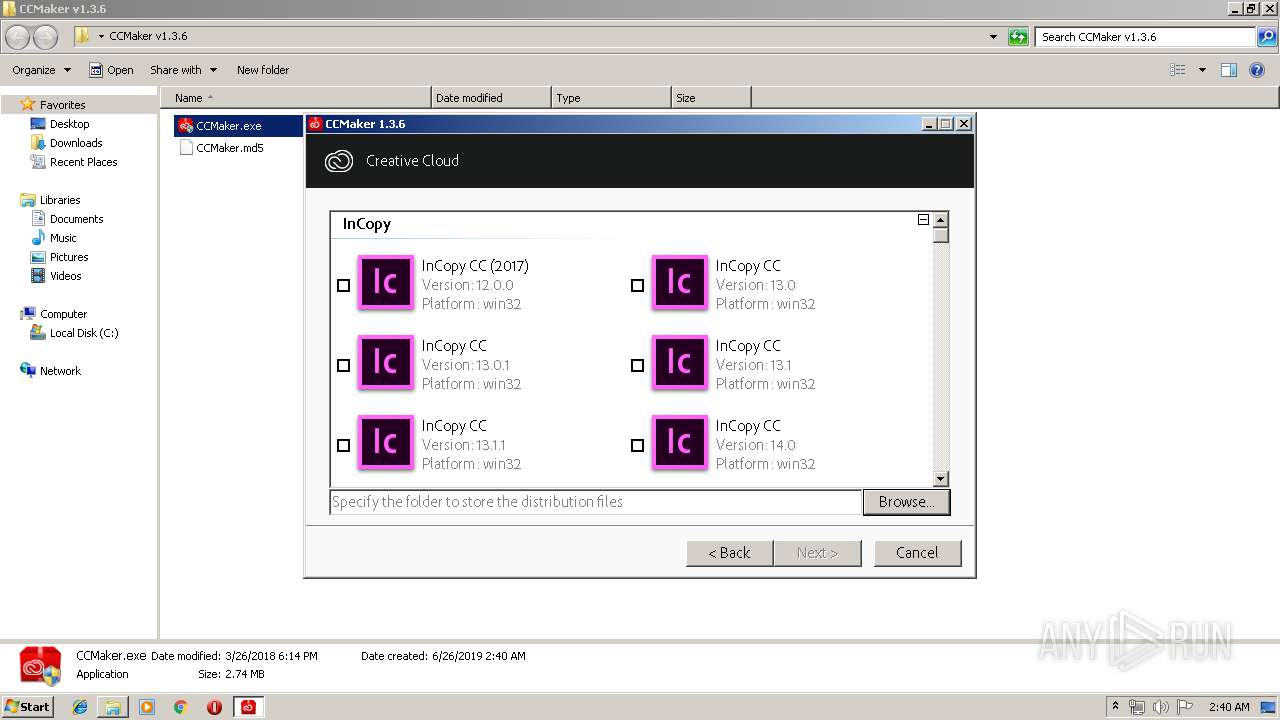Click the distribution folder path field
This screenshot has width=1280, height=720.
point(595,502)
